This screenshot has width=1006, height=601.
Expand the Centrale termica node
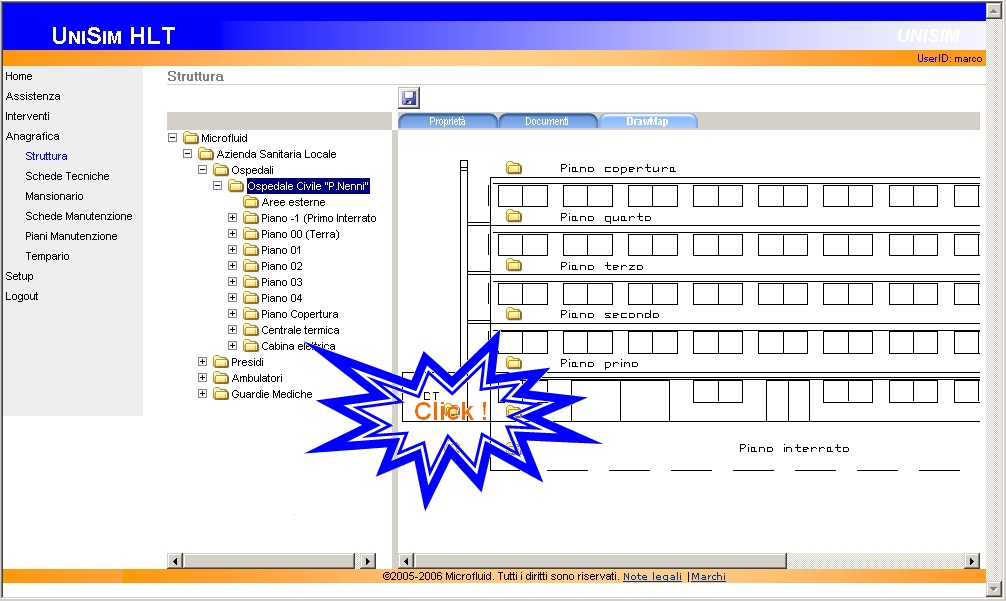232,330
